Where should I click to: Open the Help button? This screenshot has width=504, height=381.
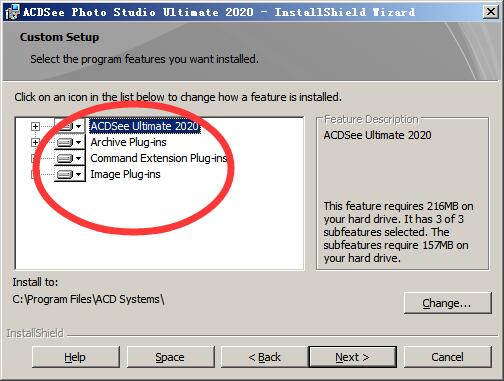(x=76, y=357)
